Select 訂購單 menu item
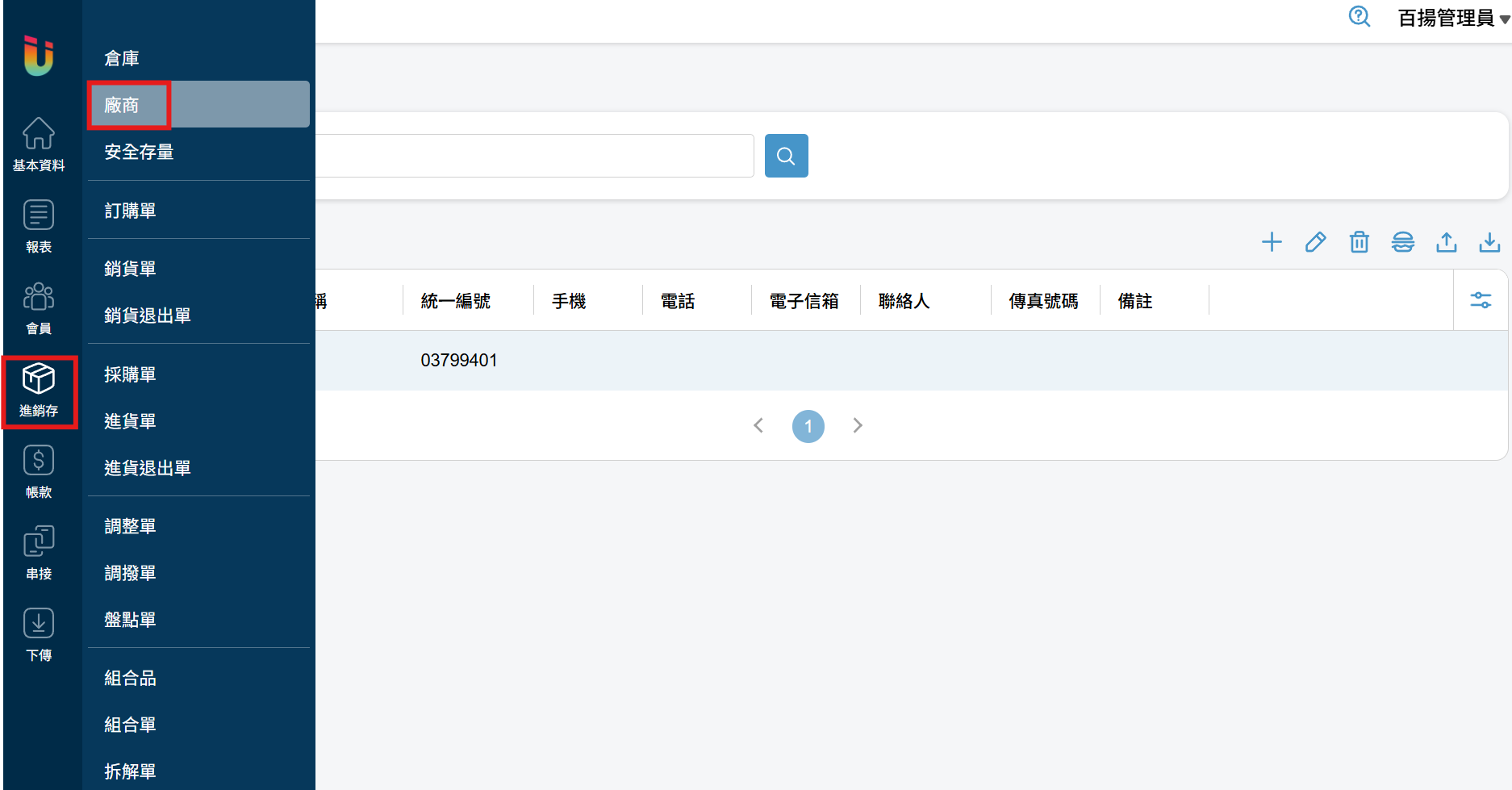Screen dimensions: 1512x790 130,211
